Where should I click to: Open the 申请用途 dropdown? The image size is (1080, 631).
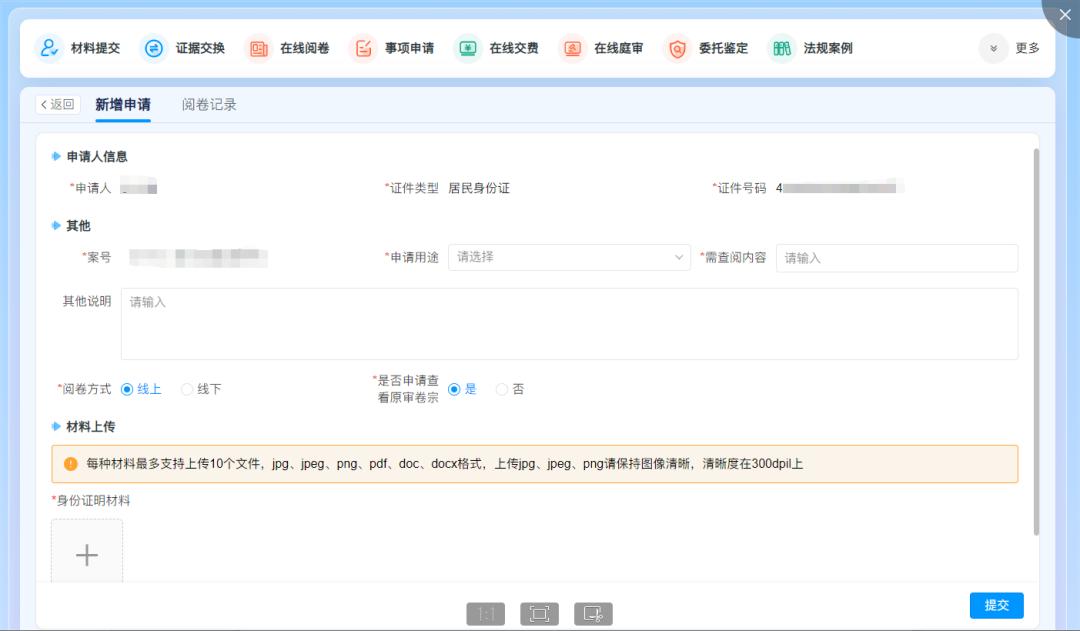coord(569,257)
